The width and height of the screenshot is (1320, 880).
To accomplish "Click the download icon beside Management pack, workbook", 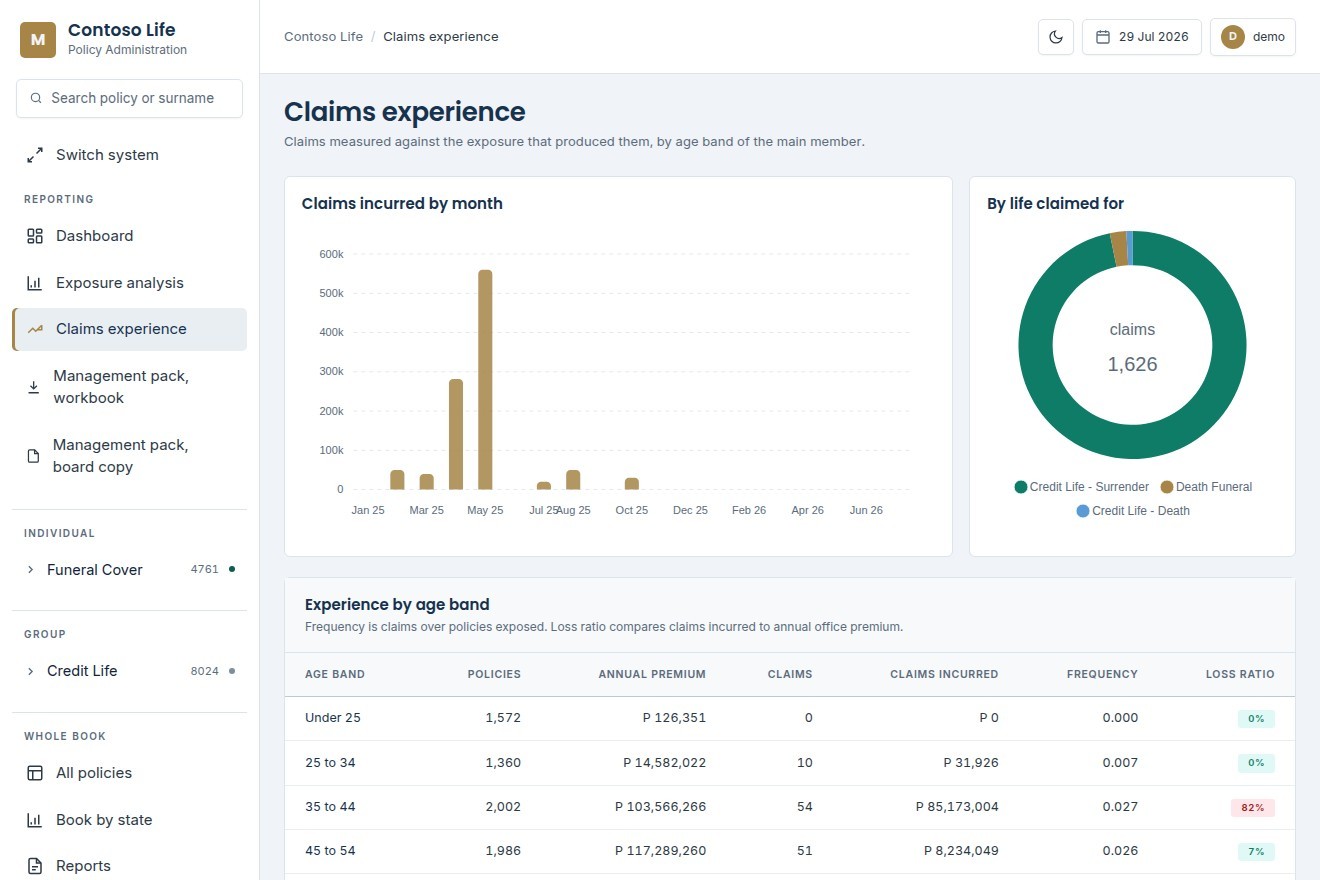I will pyautogui.click(x=33, y=387).
